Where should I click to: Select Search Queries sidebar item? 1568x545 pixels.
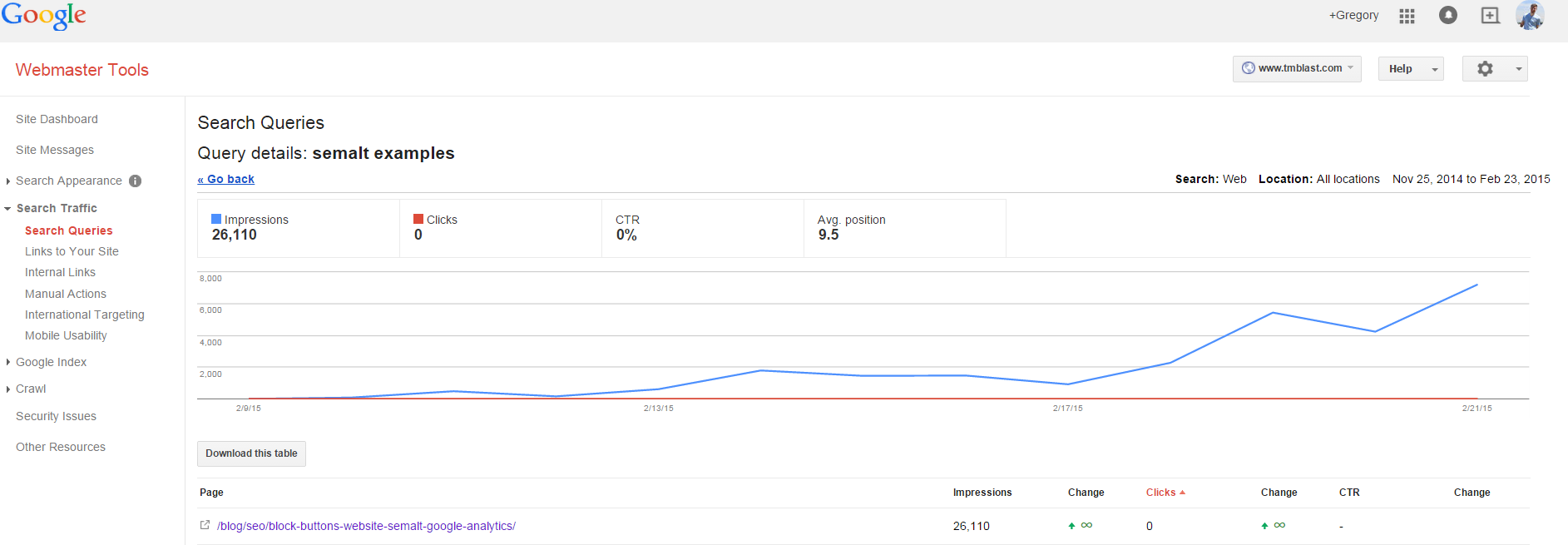tap(68, 230)
